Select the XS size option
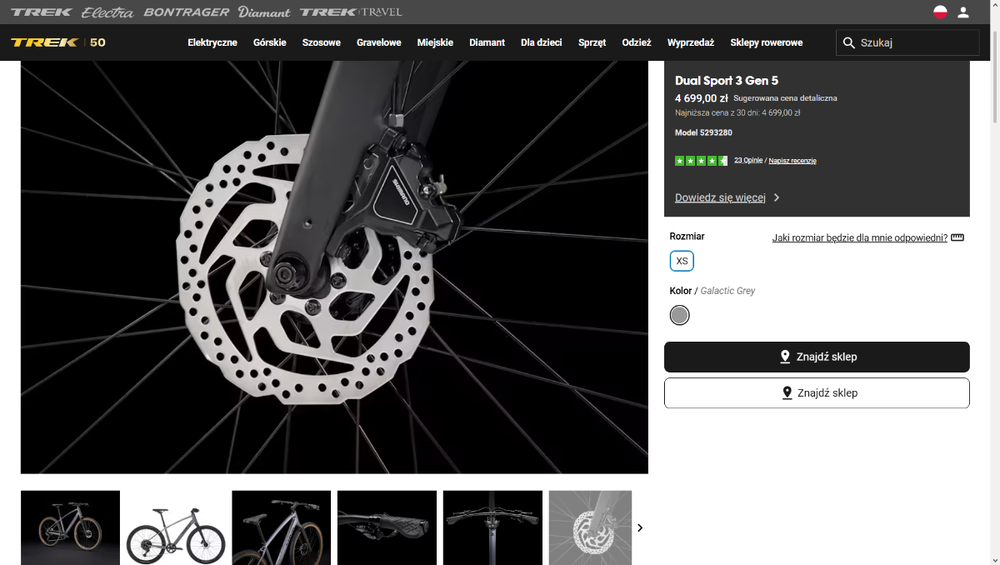This screenshot has height=565, width=1000. tap(682, 261)
